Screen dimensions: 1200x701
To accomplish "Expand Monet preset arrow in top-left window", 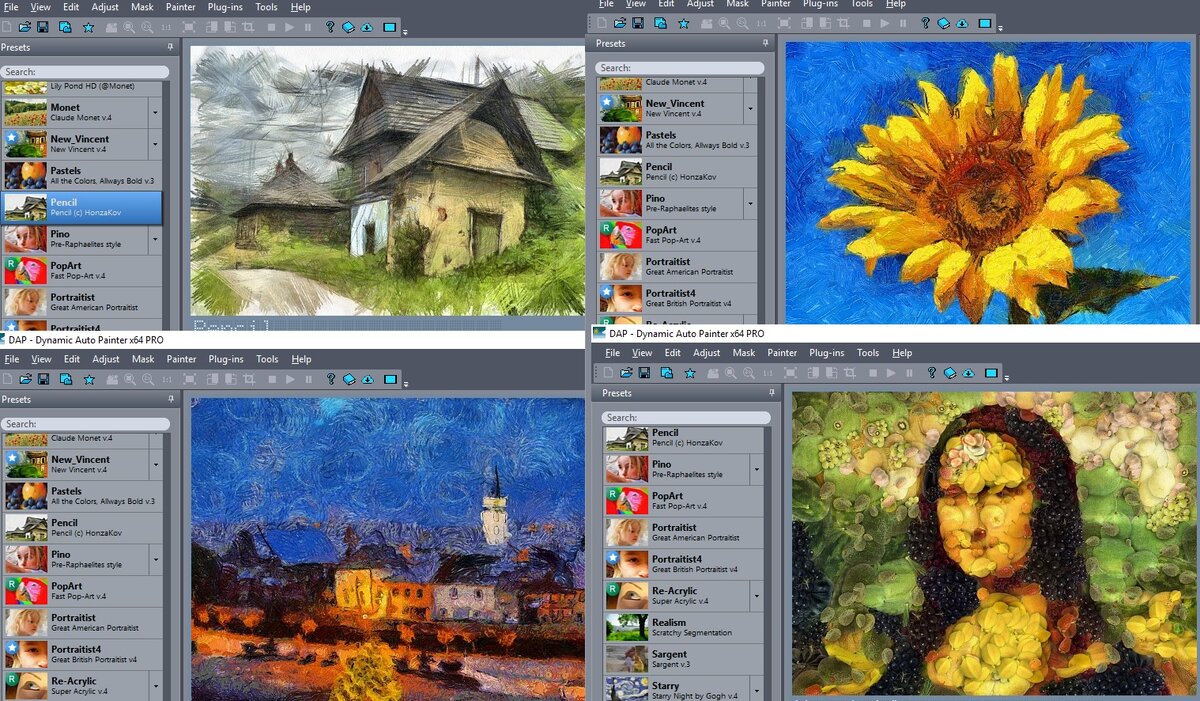I will click(155, 113).
